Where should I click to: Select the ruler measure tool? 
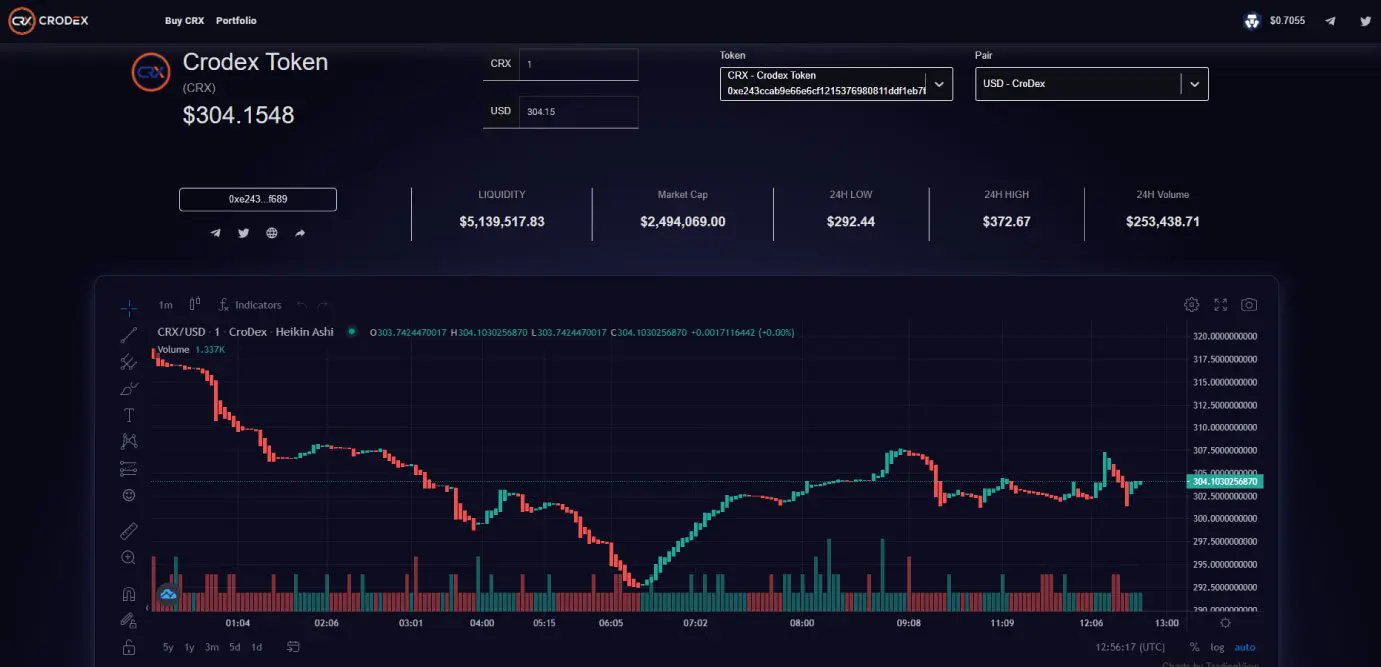128,531
